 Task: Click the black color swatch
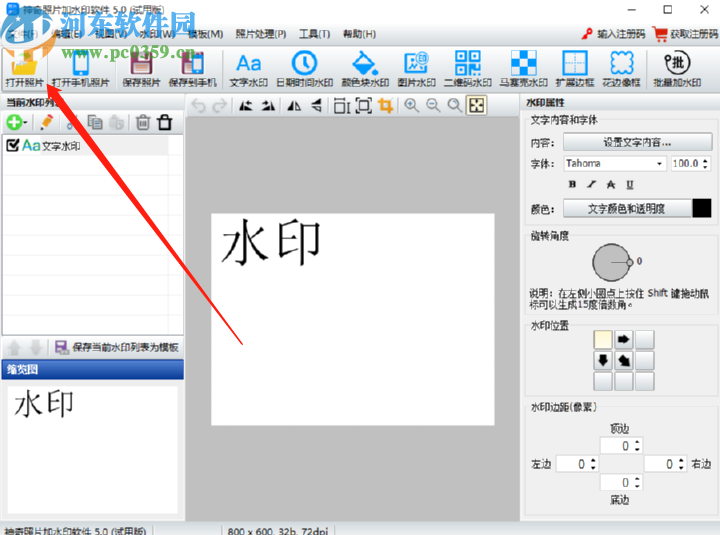[702, 208]
